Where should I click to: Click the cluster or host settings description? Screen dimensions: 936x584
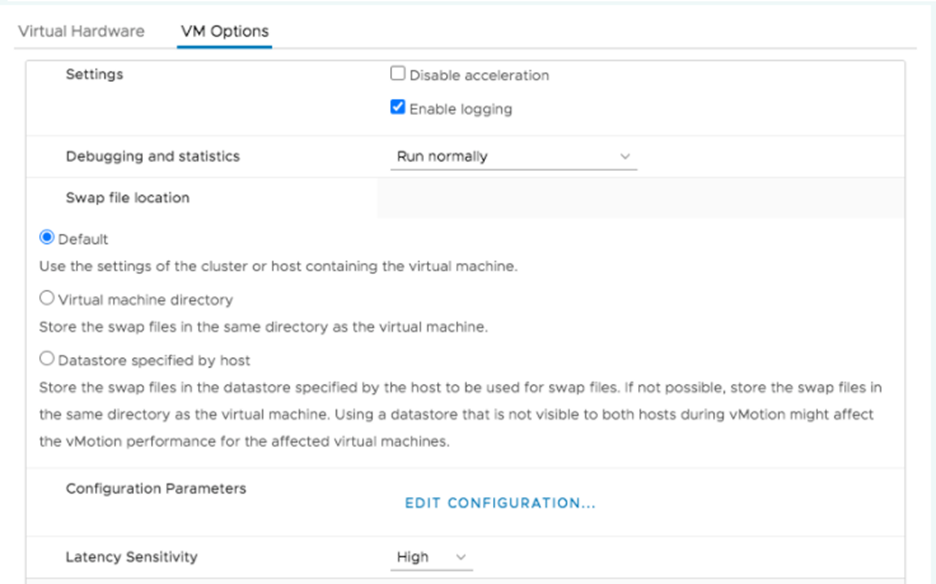278,267
